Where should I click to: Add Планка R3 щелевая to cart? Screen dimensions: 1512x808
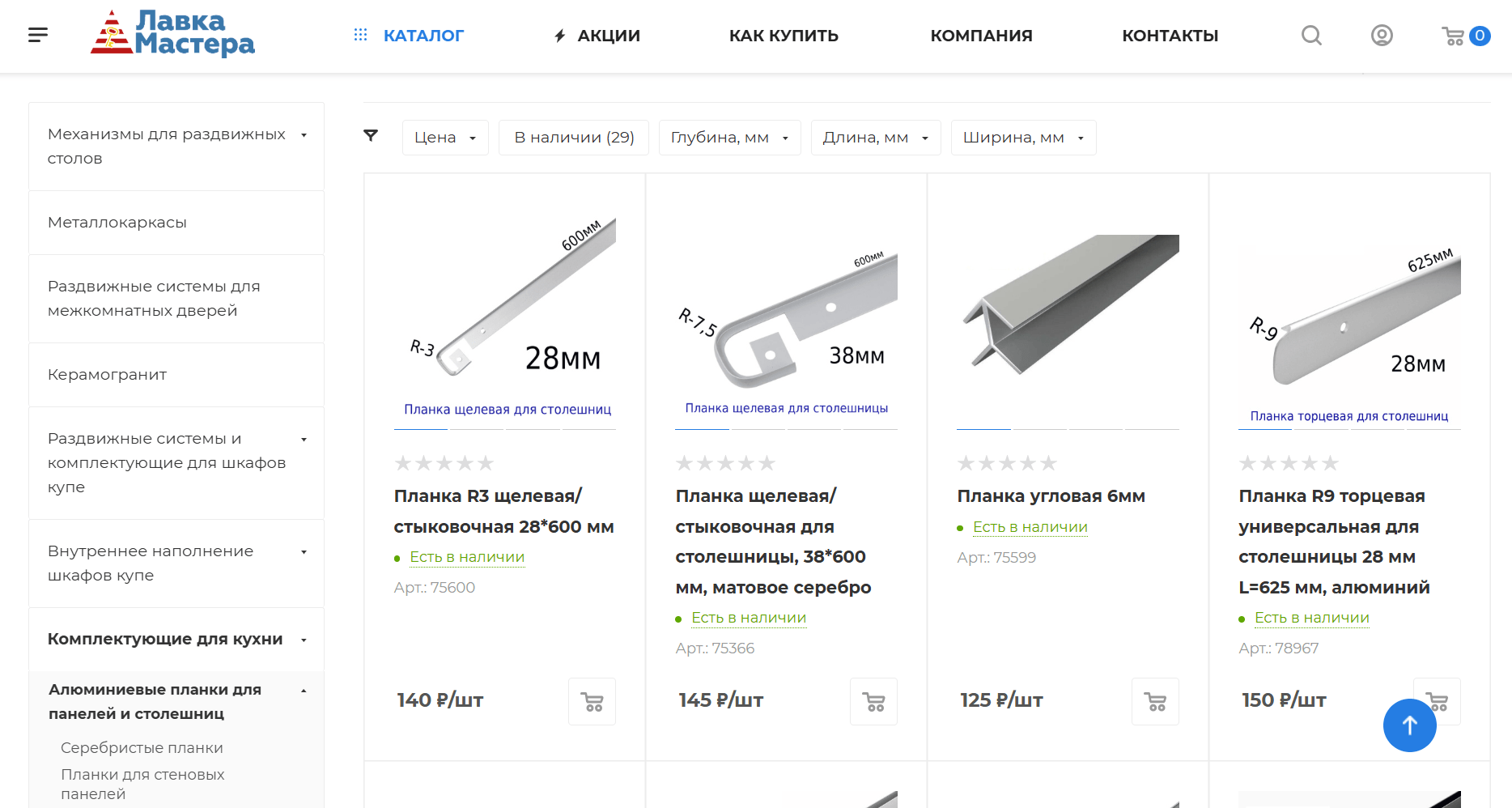pyautogui.click(x=592, y=701)
